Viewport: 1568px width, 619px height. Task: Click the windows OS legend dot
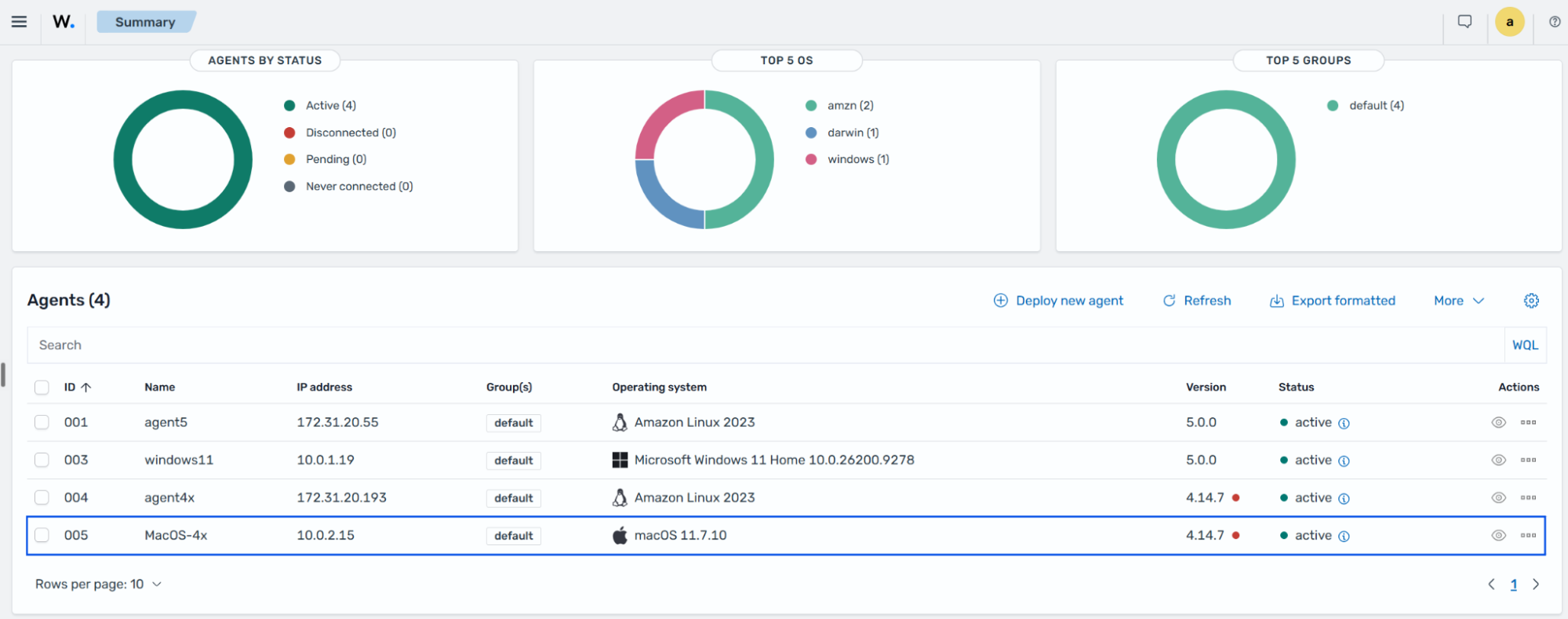point(811,159)
